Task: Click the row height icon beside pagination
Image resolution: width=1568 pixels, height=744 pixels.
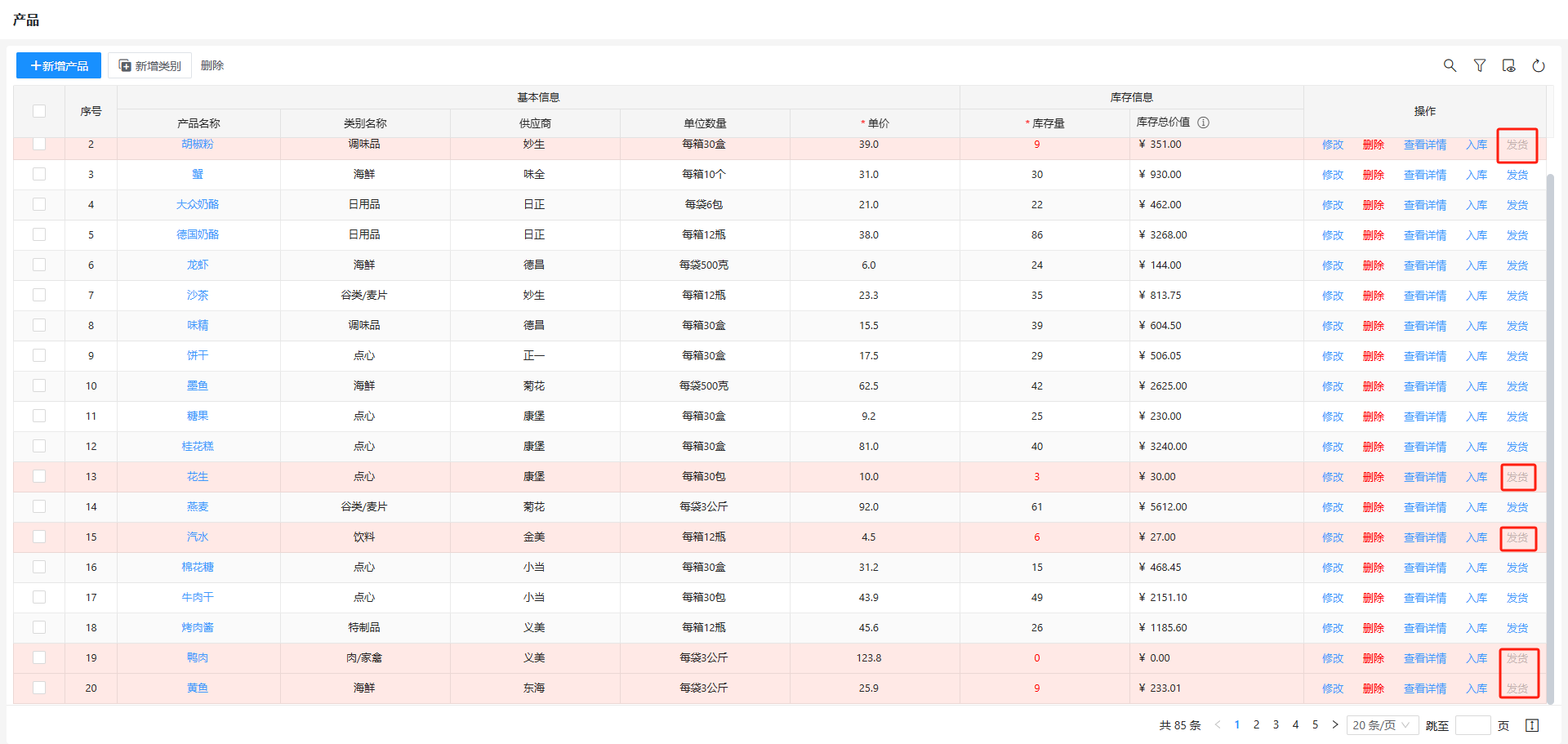Action: [1532, 725]
